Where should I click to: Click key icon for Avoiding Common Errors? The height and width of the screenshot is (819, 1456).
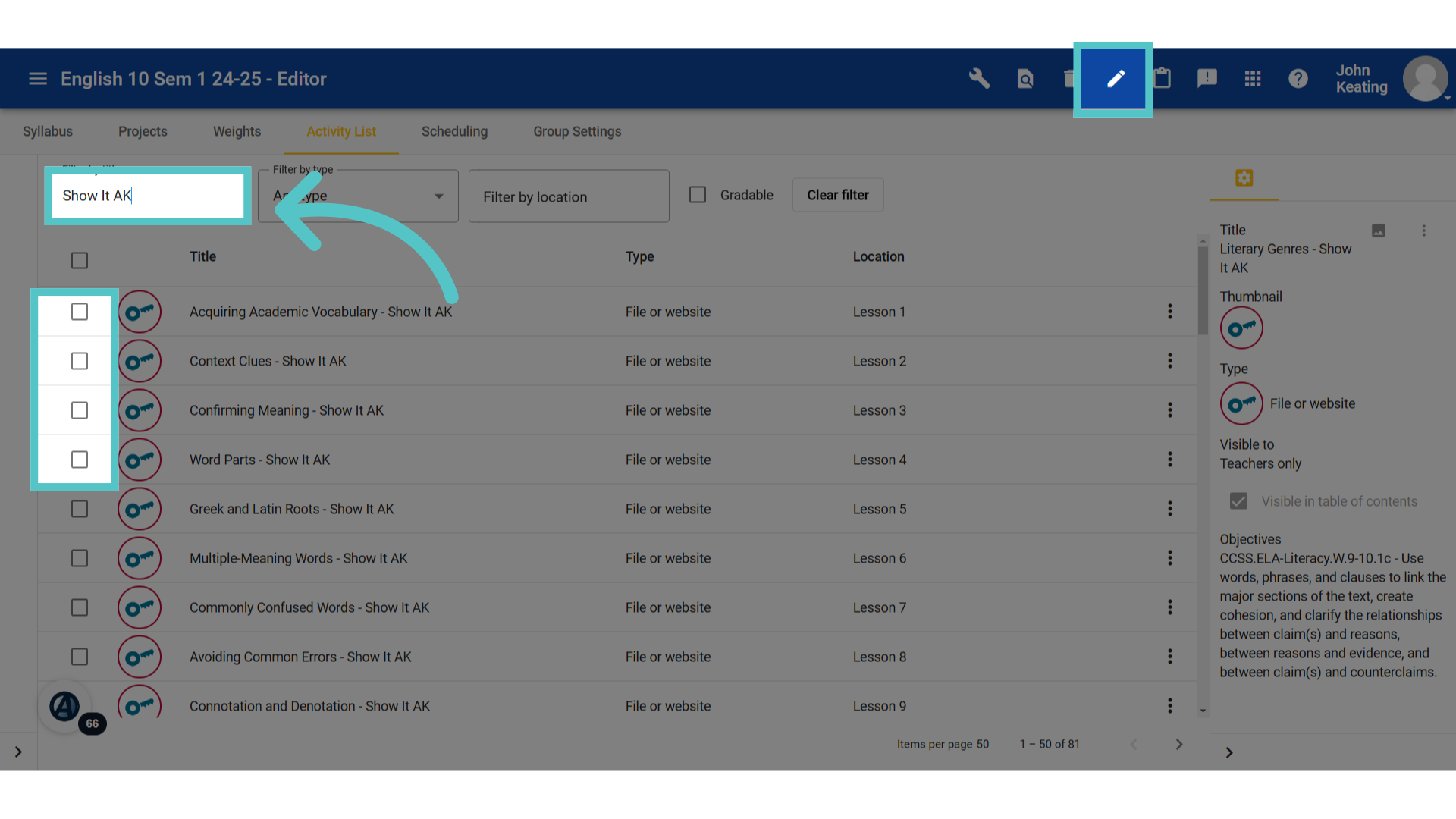(140, 657)
